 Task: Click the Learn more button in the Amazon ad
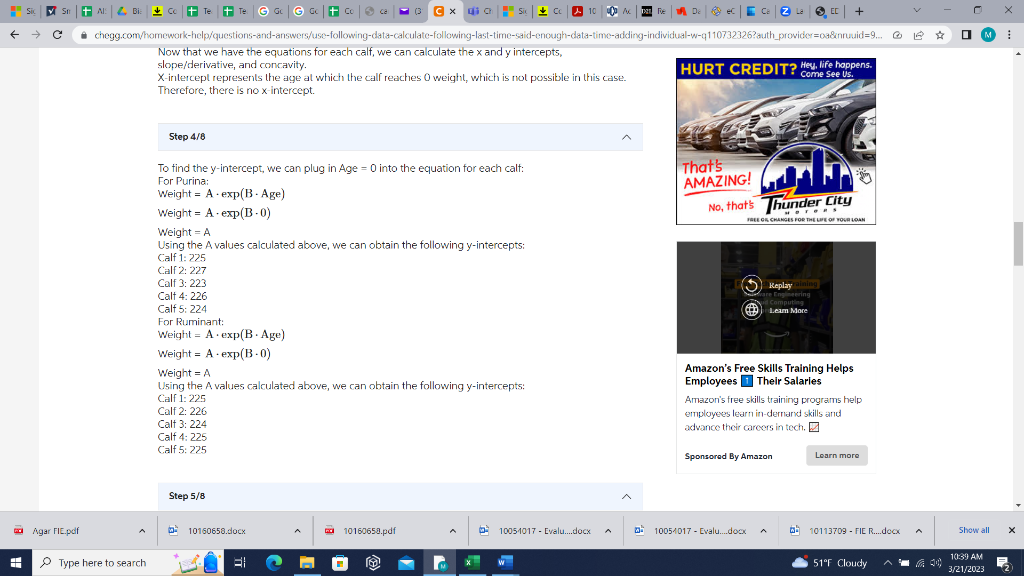[x=837, y=455]
